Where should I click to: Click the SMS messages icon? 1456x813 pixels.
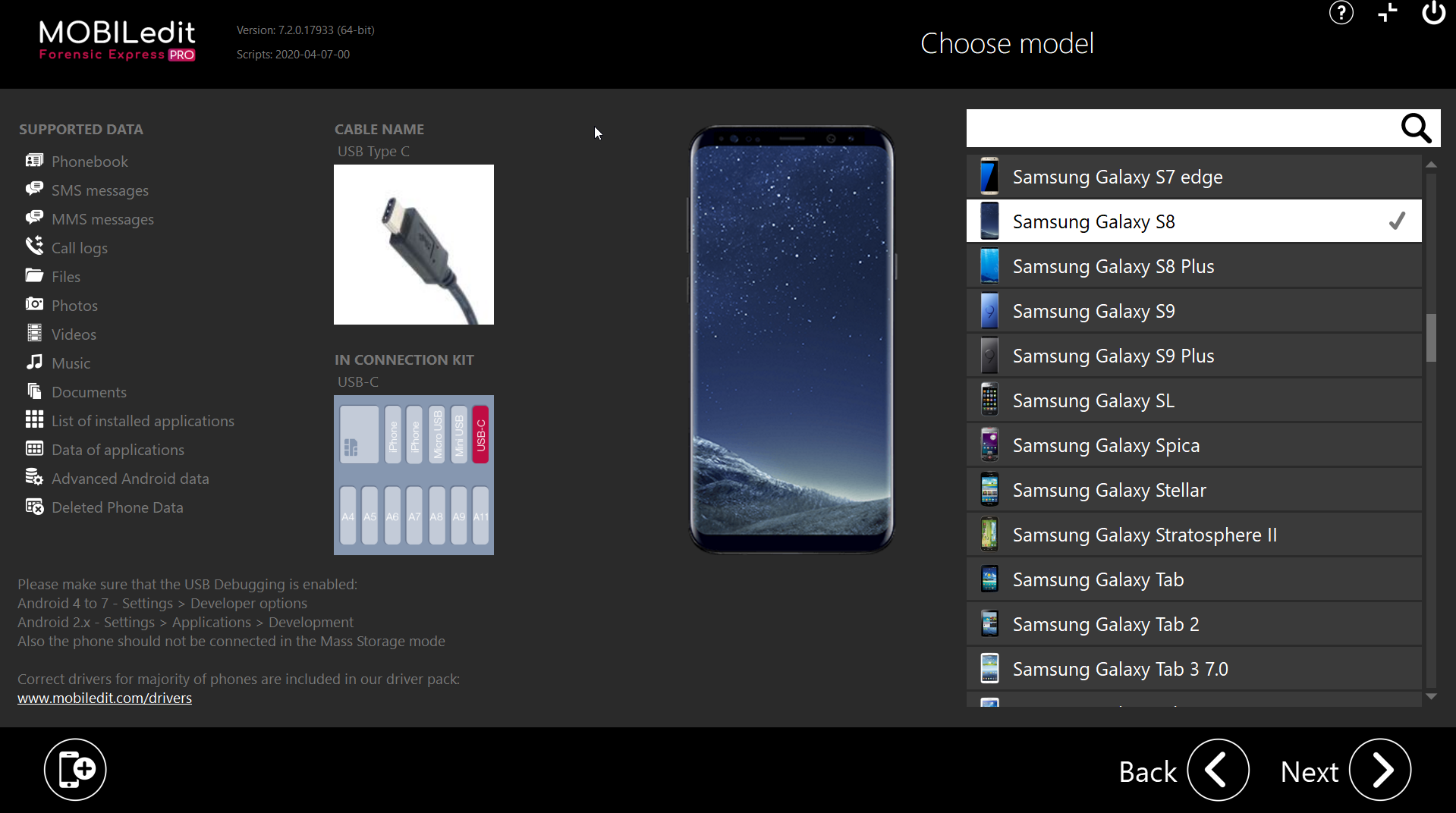[34, 189]
